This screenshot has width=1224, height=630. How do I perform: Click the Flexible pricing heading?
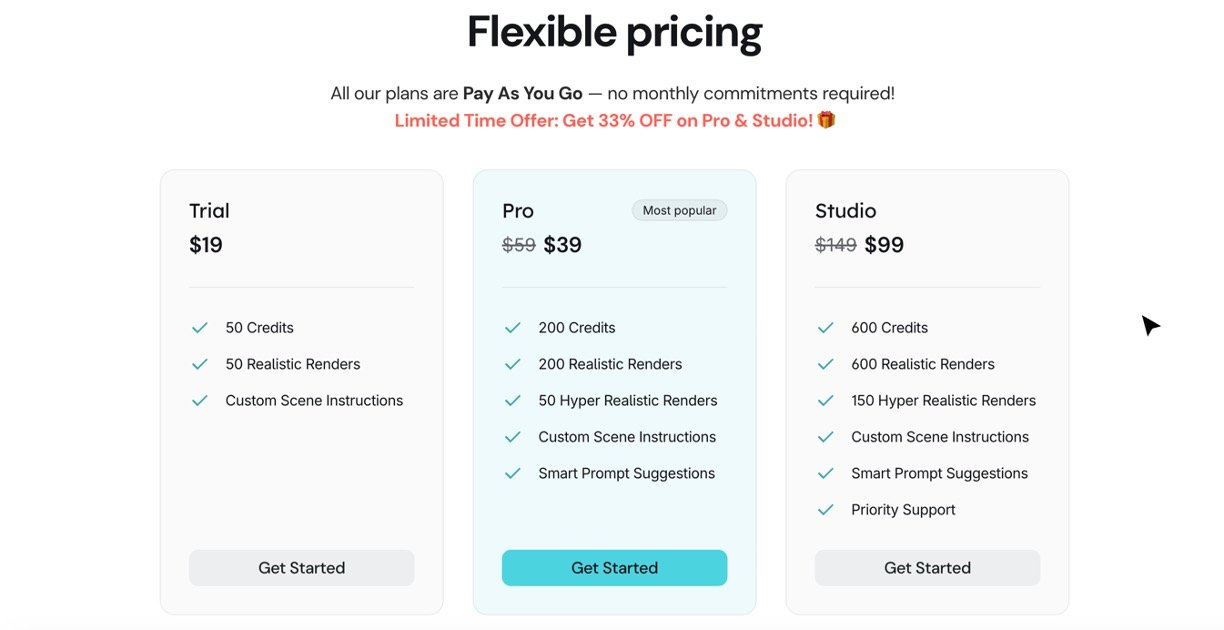point(614,32)
